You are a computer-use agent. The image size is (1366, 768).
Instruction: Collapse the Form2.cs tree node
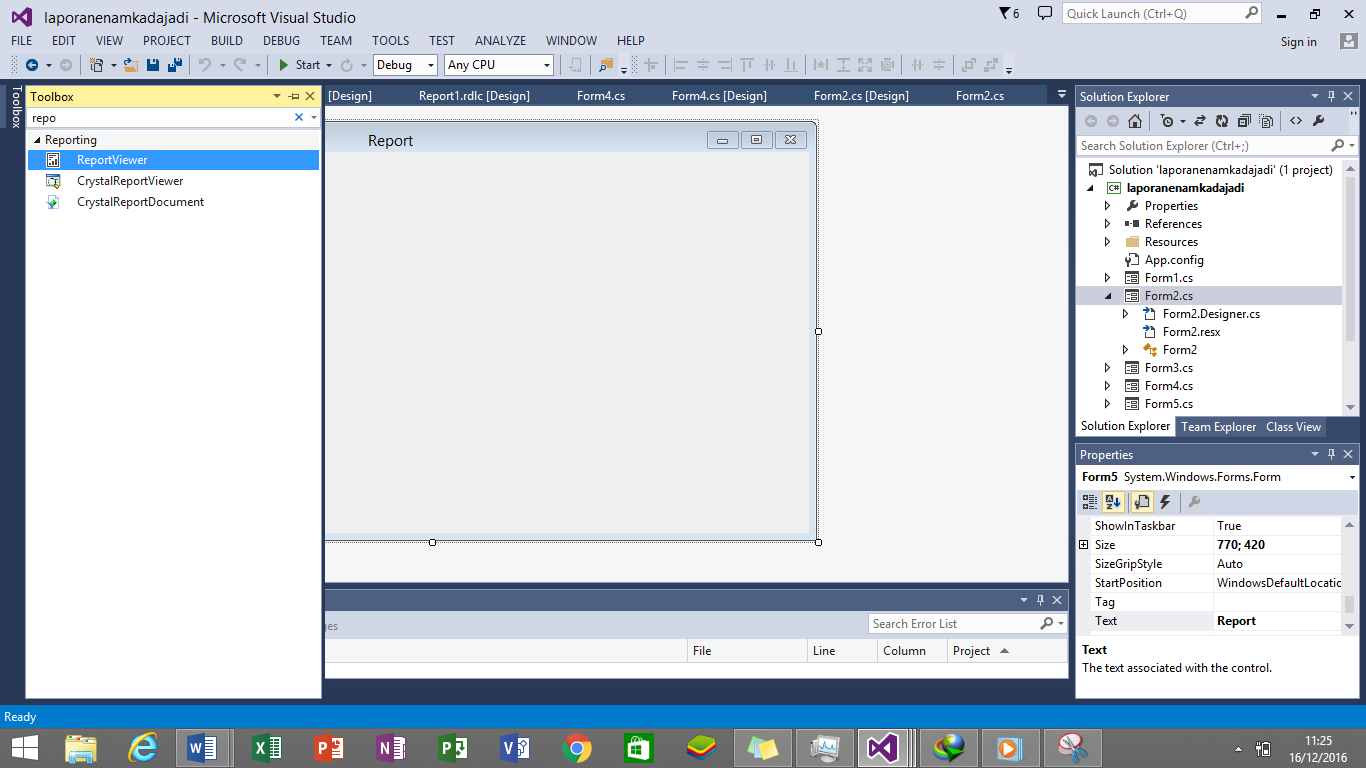click(1108, 295)
